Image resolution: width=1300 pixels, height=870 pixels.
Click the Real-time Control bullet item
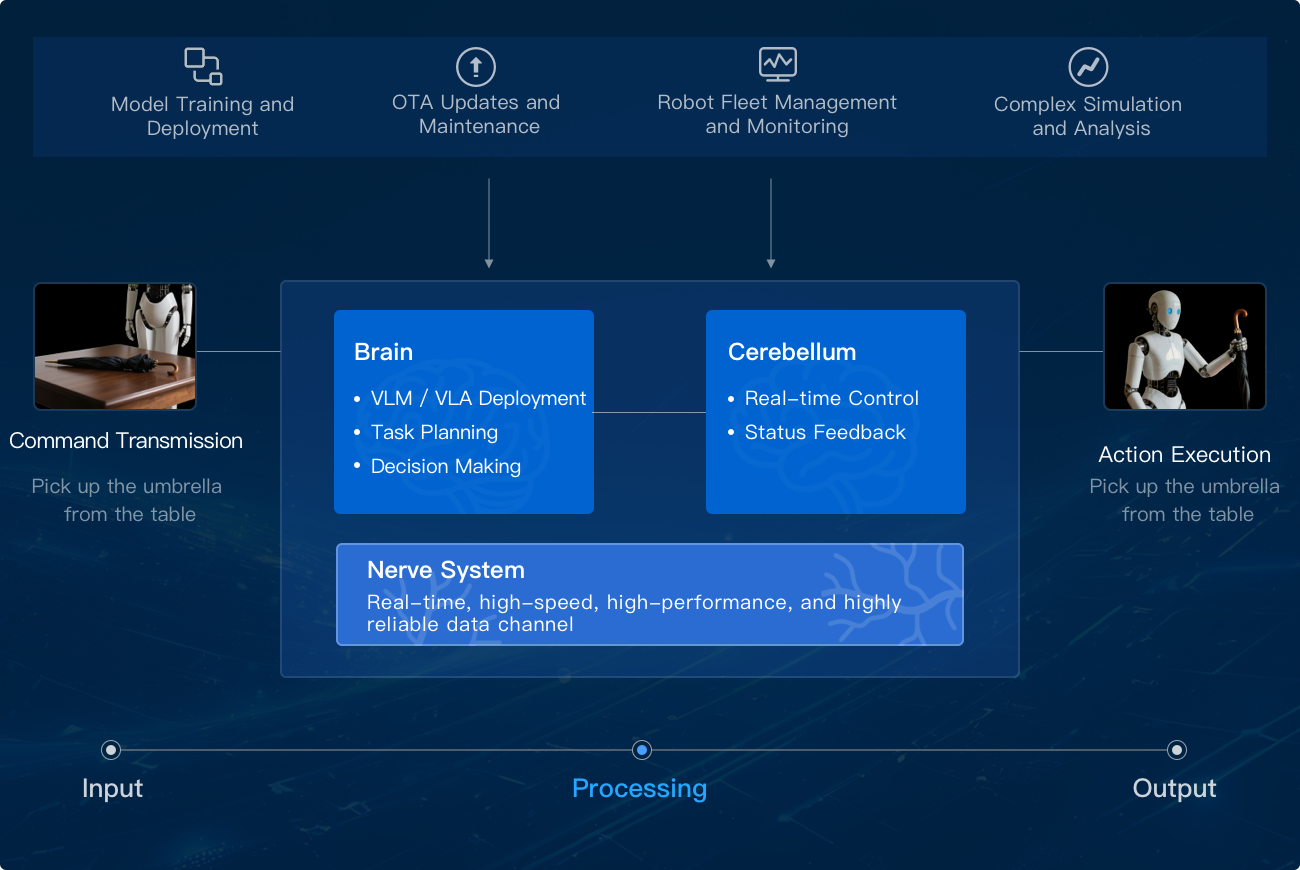[831, 398]
